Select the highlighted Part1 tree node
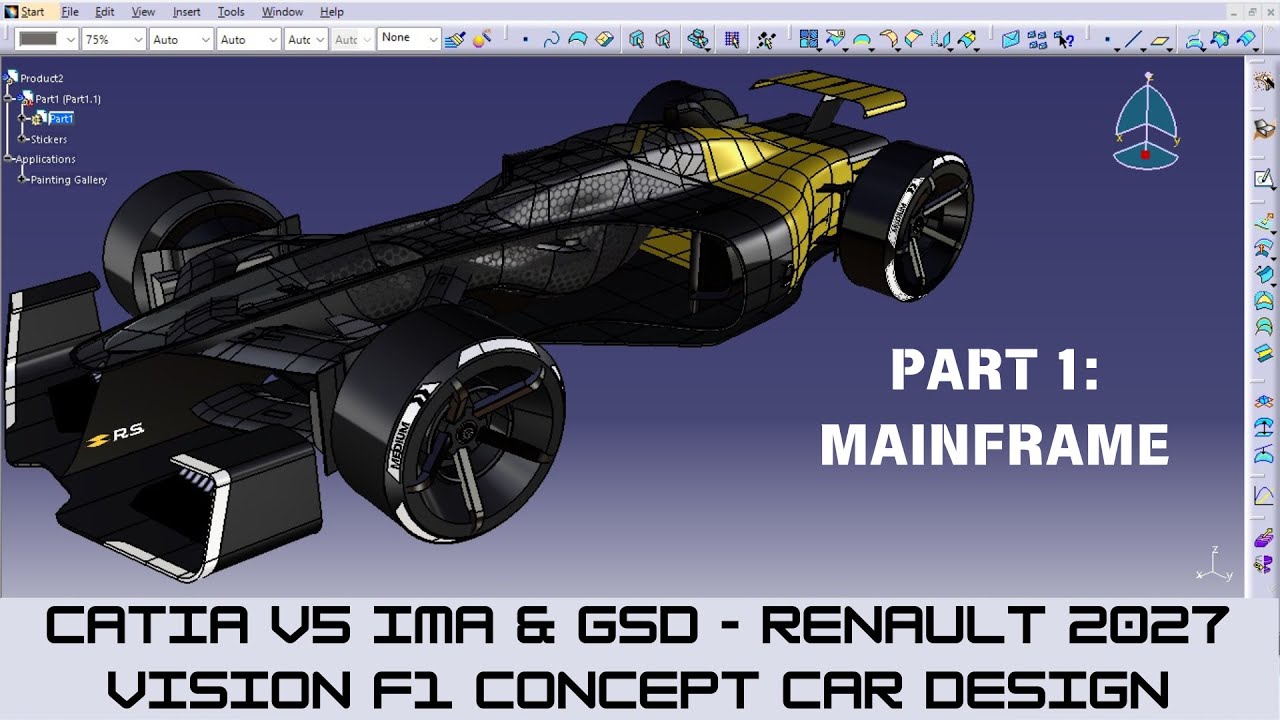The image size is (1280, 720). 61,118
